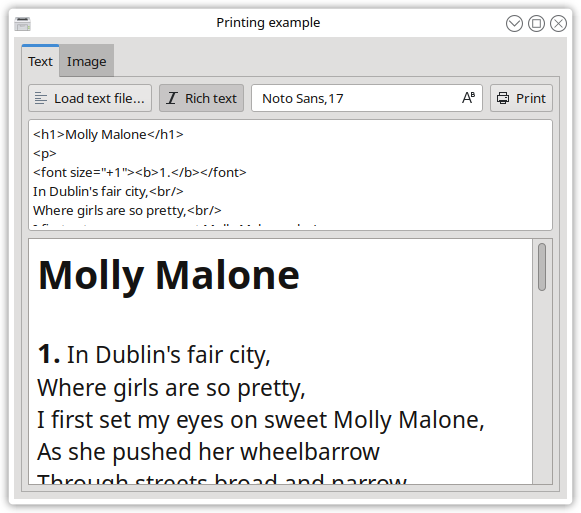The height and width of the screenshot is (513, 581).
Task: Click the font size="+1" source line
Action: click(140, 172)
